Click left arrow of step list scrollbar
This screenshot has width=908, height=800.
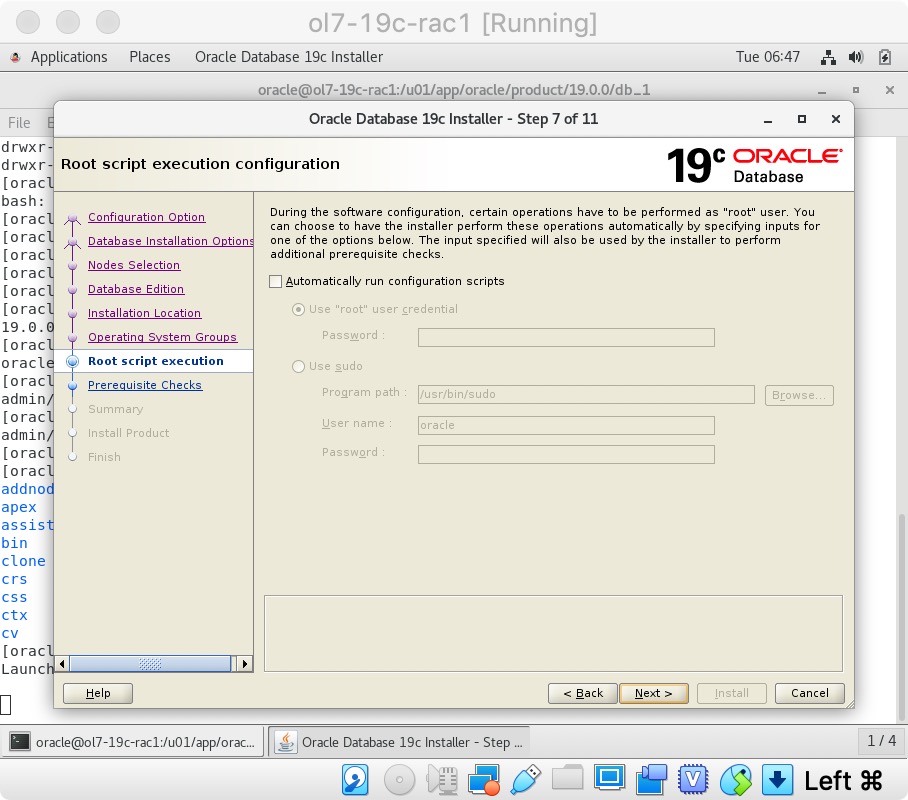point(62,664)
